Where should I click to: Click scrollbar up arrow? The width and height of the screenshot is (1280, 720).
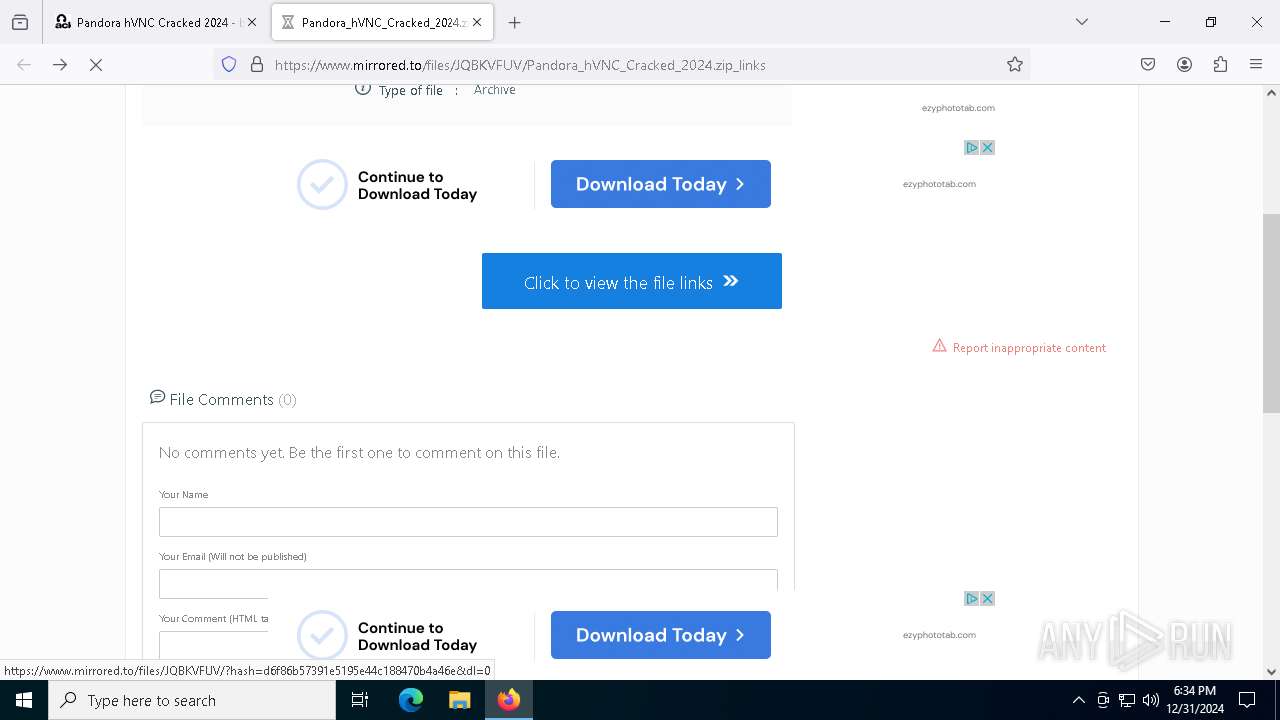[x=1271, y=93]
